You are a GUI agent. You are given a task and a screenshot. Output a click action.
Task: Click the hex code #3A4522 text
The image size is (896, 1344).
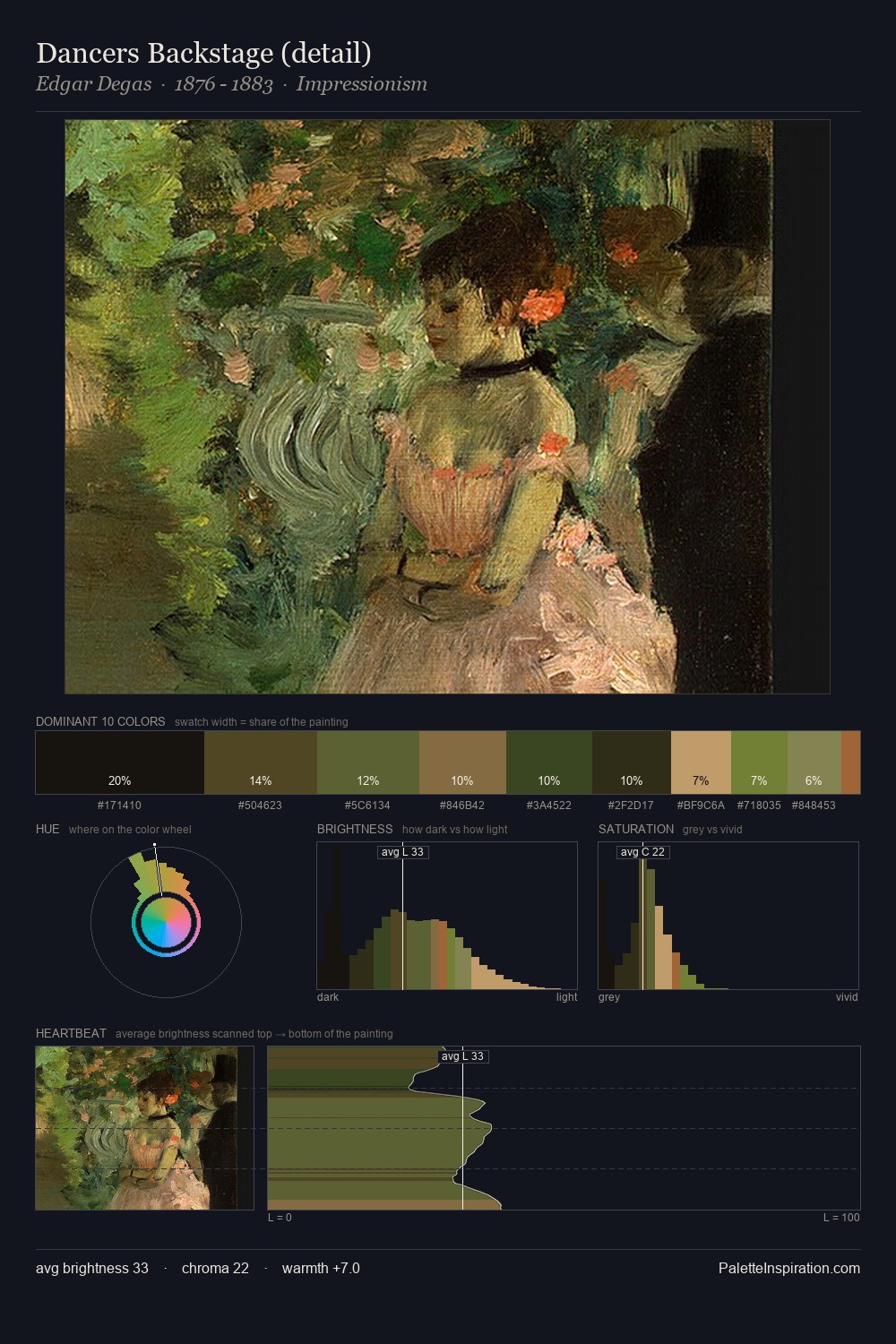coord(548,806)
